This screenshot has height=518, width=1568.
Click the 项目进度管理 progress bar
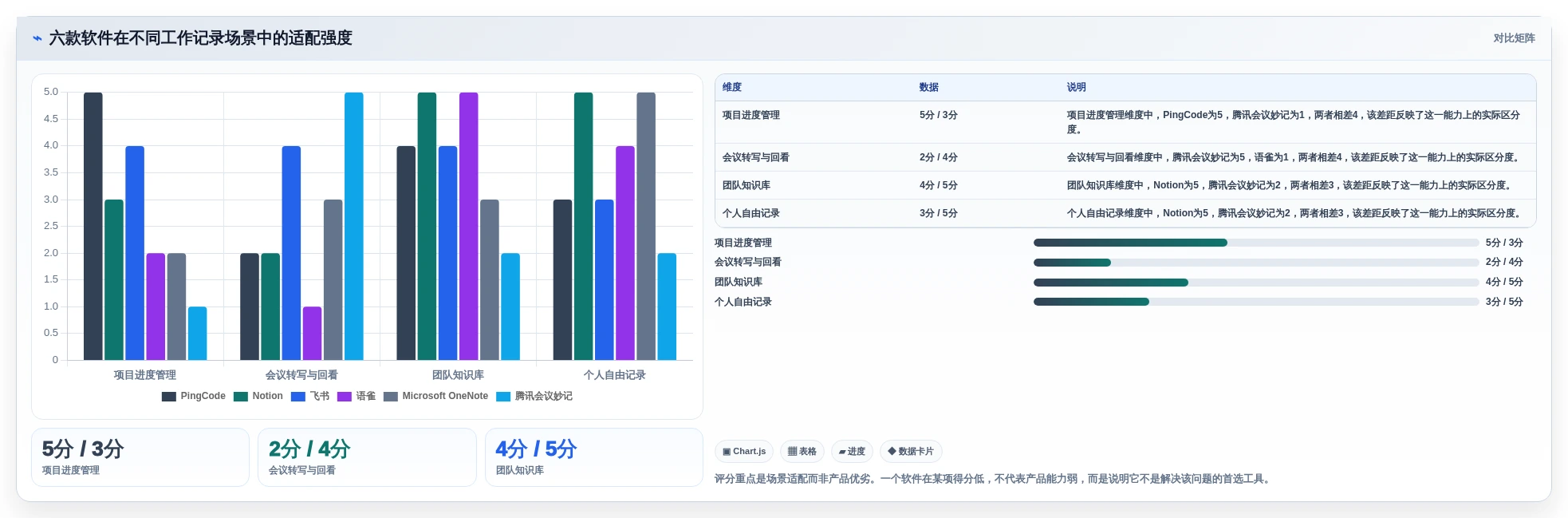click(1256, 243)
